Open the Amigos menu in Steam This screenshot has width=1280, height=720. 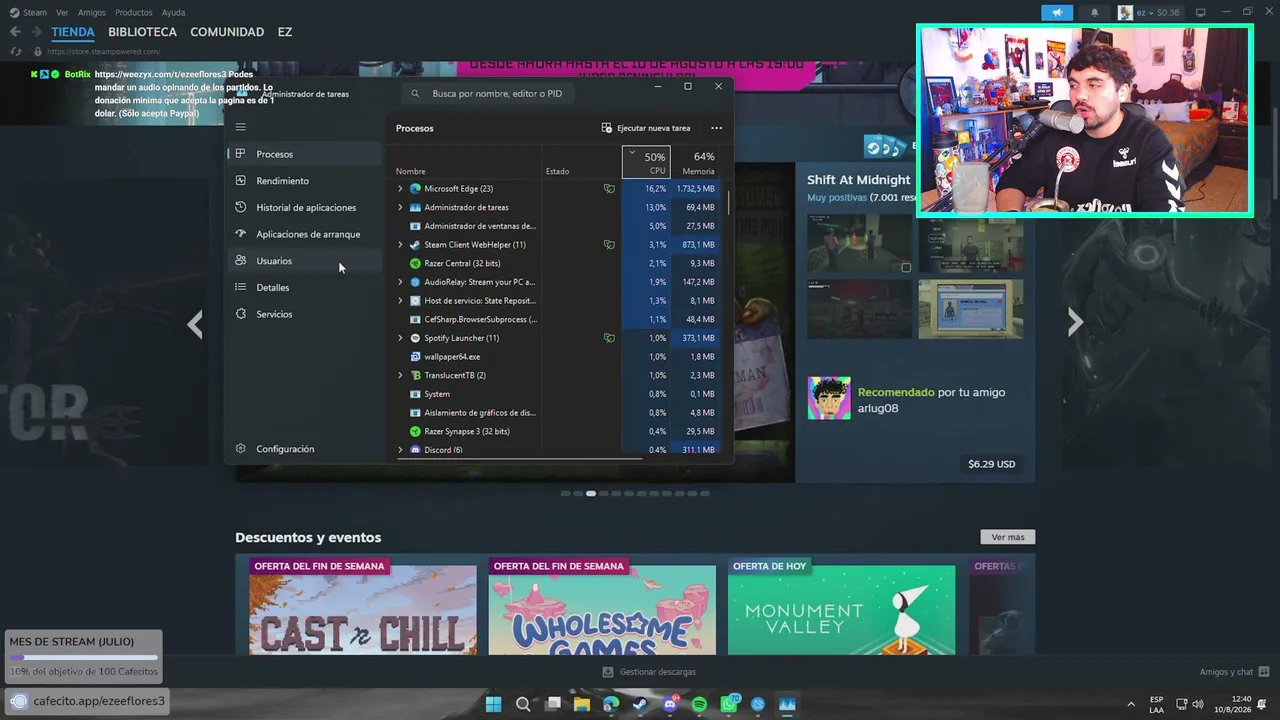coord(92,12)
